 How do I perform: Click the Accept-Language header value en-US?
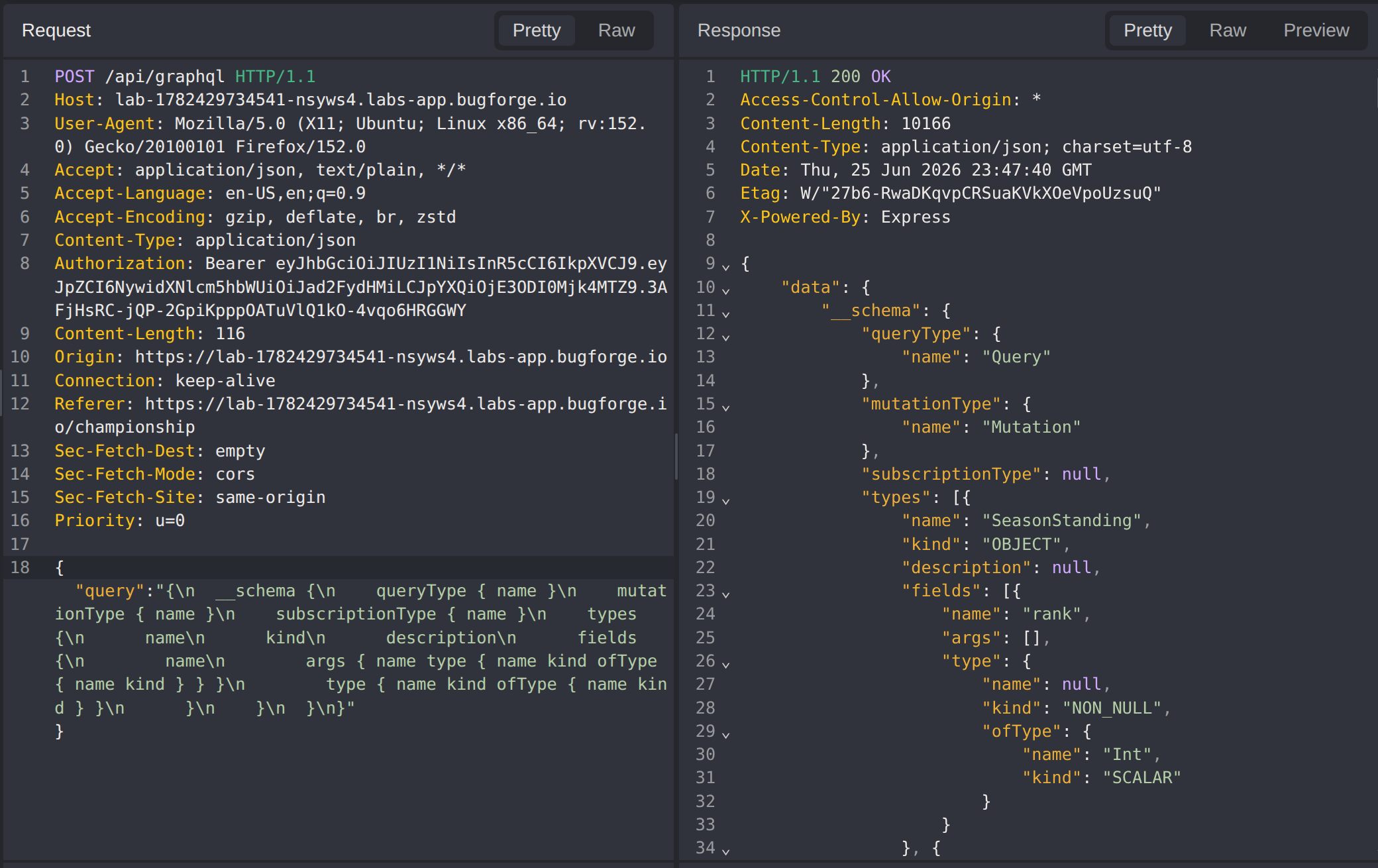250,193
